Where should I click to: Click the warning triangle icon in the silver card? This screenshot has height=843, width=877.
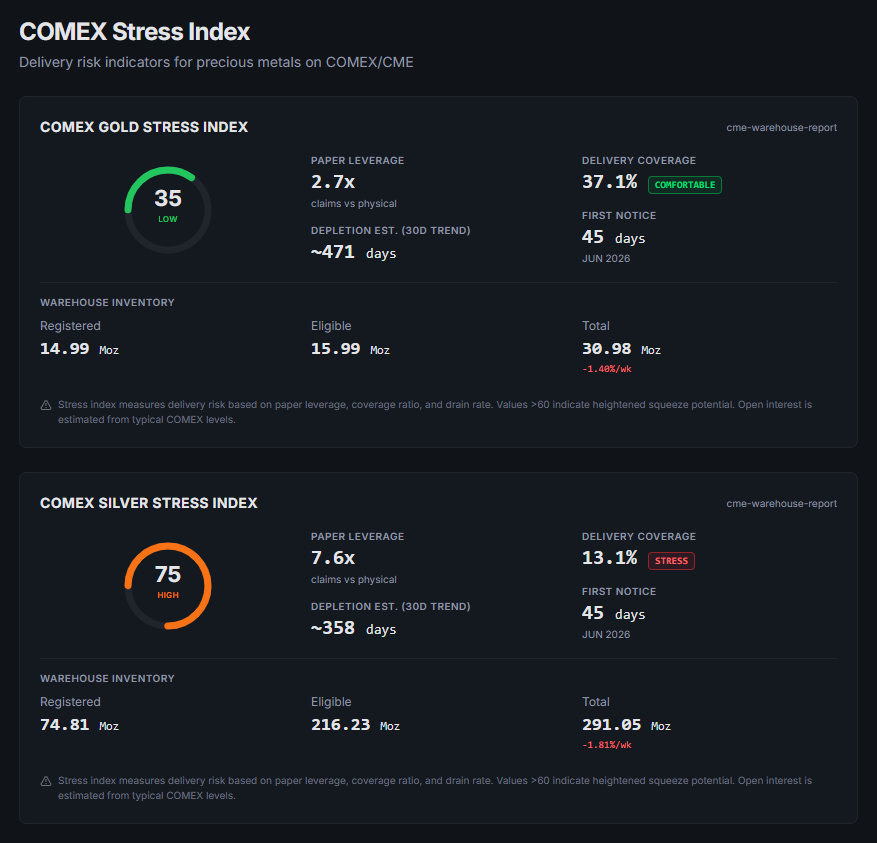point(46,781)
